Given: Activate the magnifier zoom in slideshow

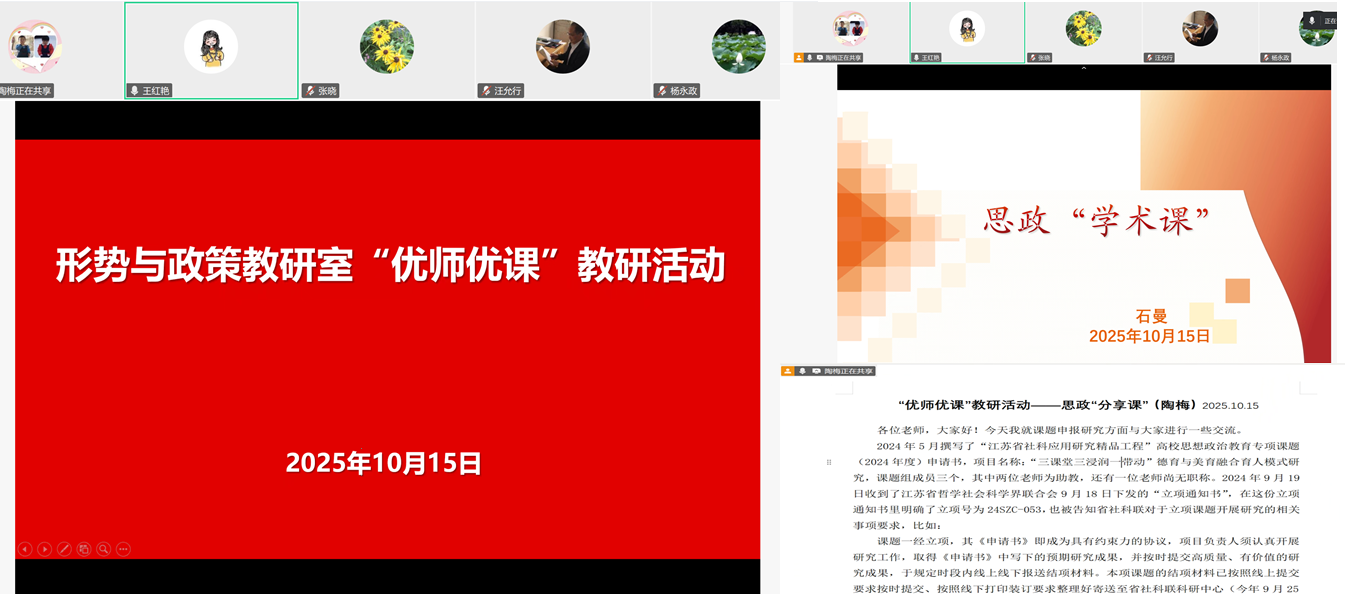Looking at the screenshot, I should point(103,549).
